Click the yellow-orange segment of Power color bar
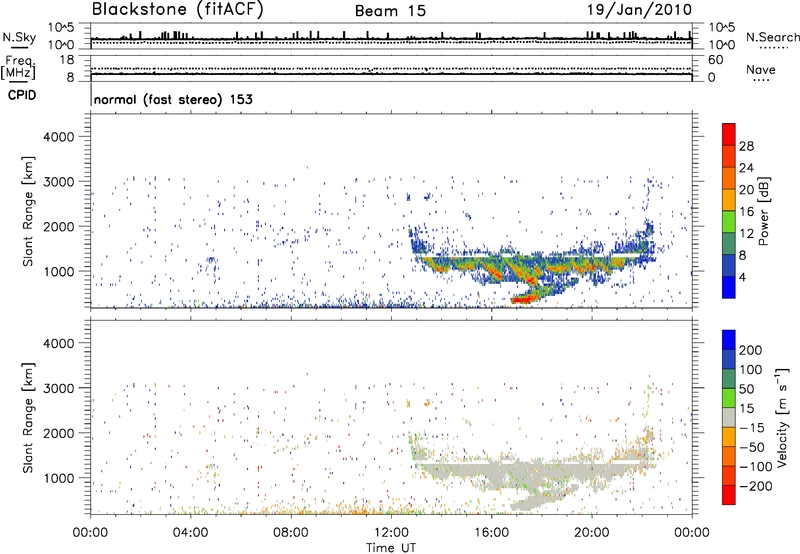 coord(729,199)
